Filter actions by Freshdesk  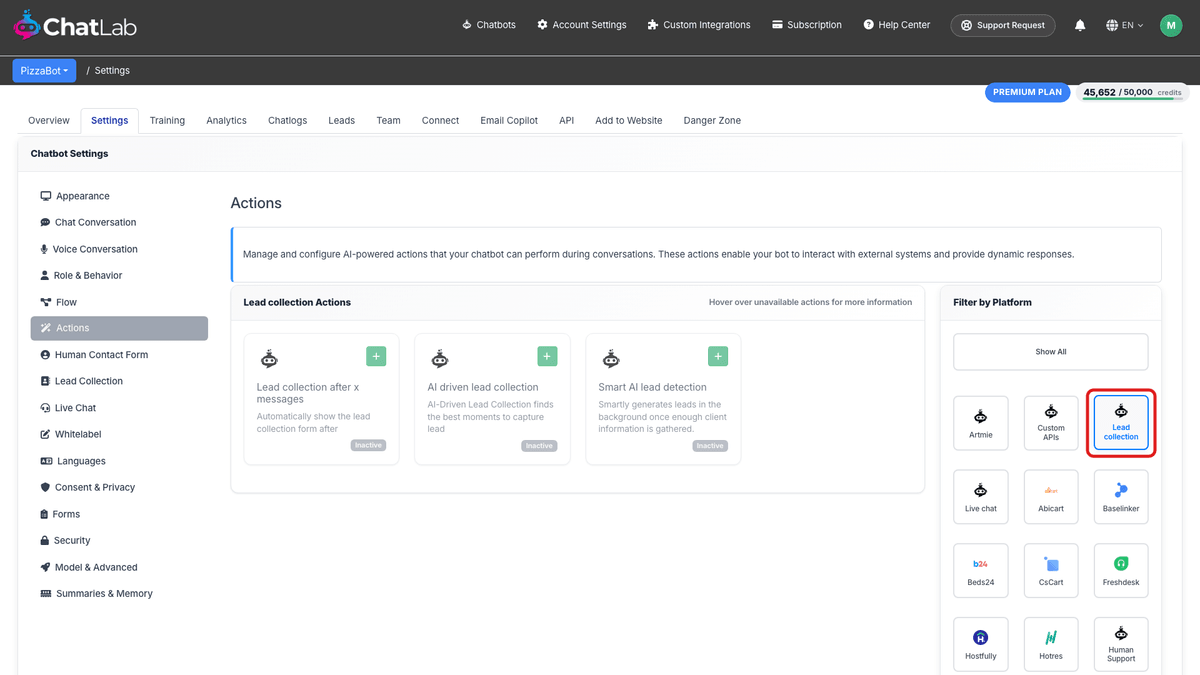1121,571
